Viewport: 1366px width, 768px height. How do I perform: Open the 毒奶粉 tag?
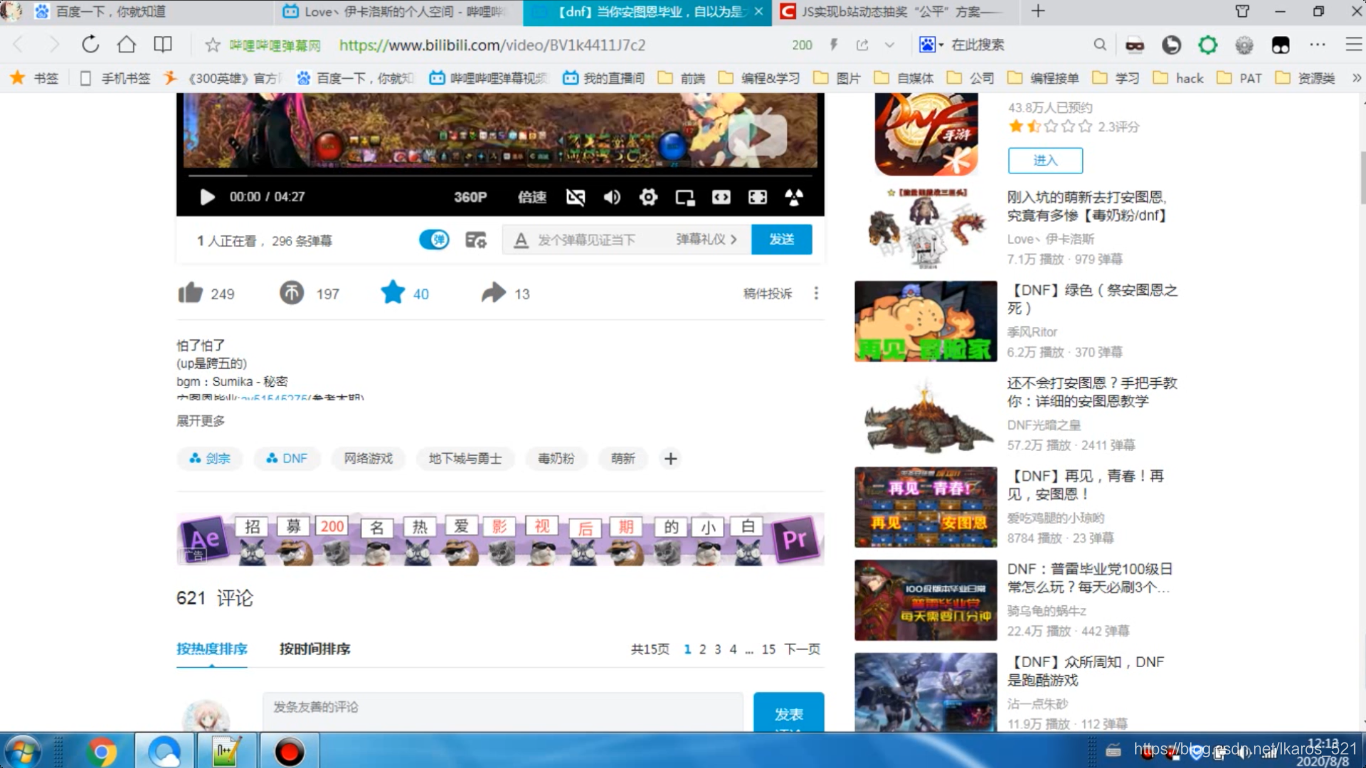coord(556,459)
